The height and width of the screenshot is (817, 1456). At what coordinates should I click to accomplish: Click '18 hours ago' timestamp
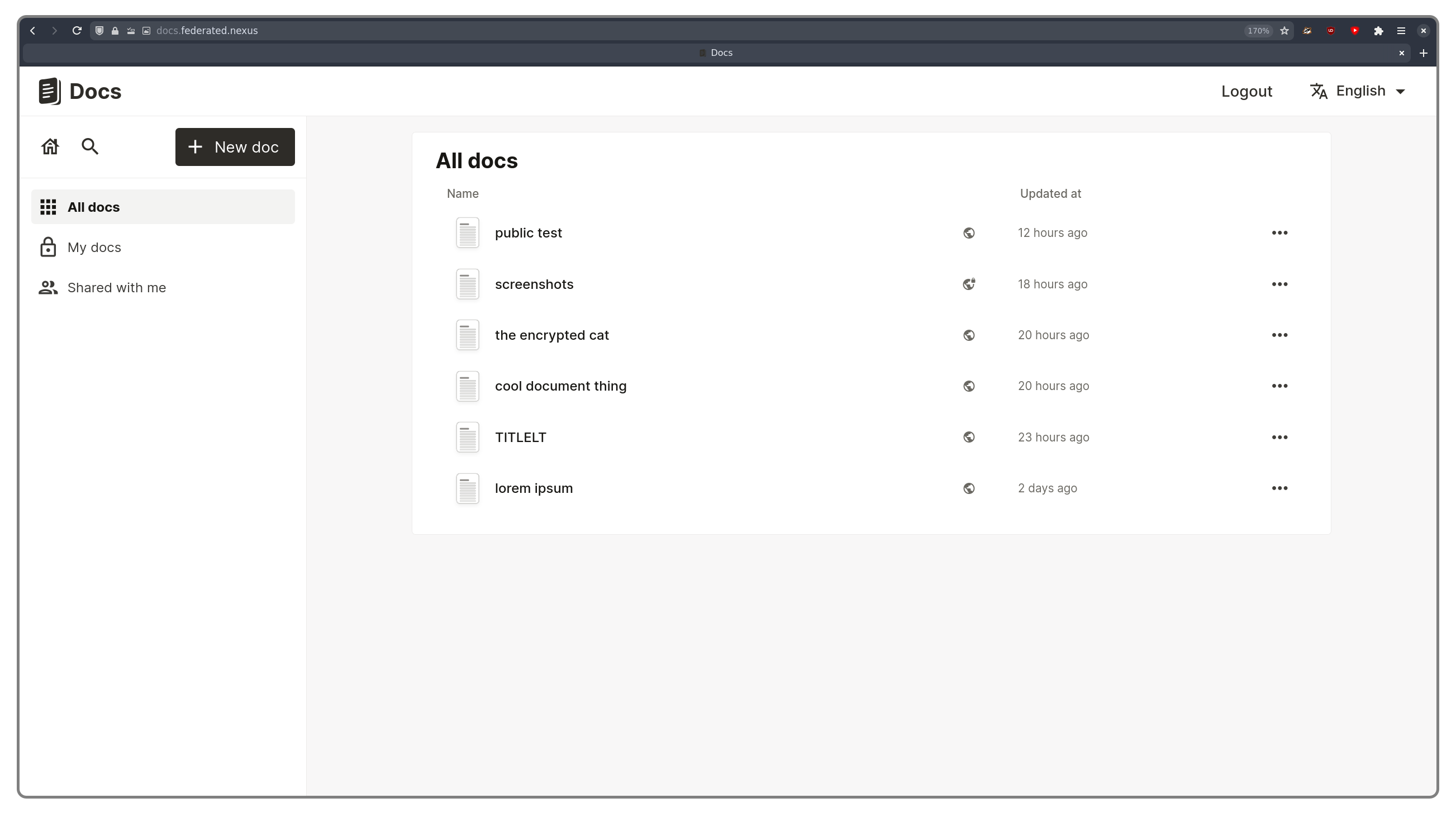tap(1053, 284)
